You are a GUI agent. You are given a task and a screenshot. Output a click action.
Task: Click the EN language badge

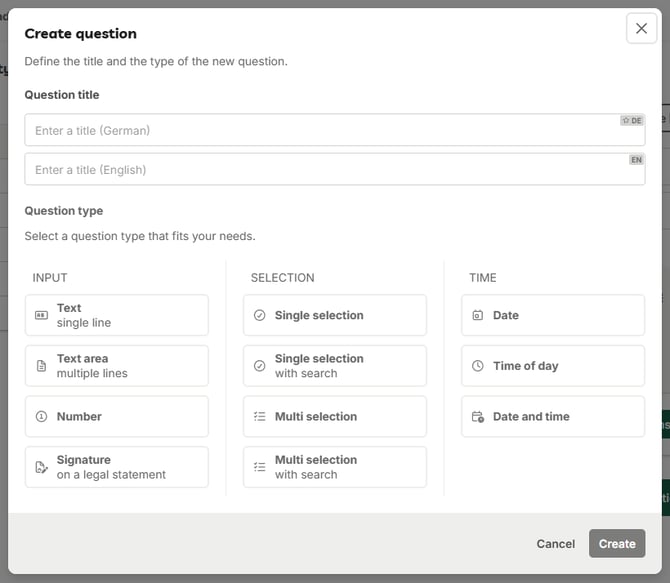coord(636,160)
